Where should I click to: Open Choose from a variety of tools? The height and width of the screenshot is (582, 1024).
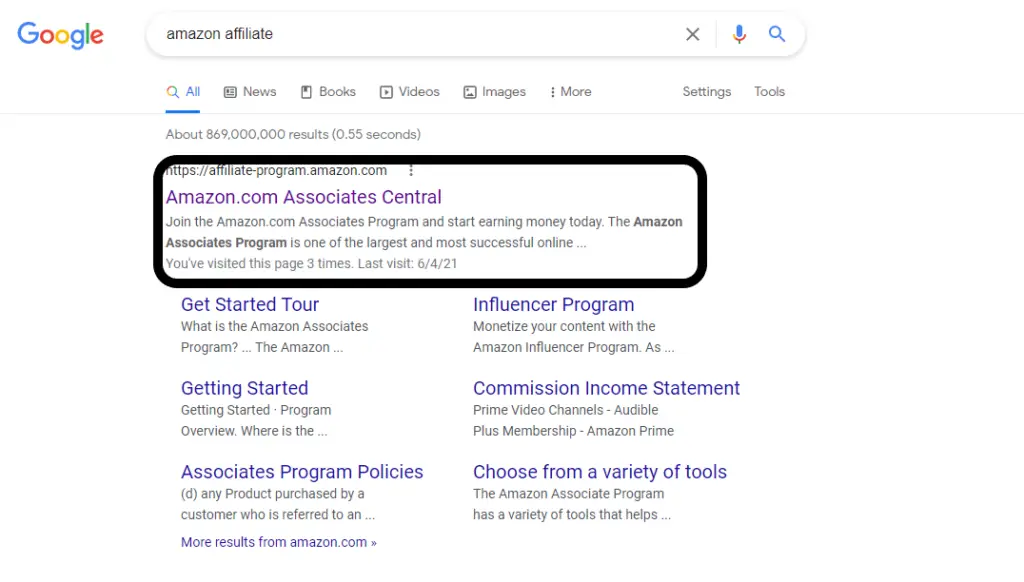point(600,472)
